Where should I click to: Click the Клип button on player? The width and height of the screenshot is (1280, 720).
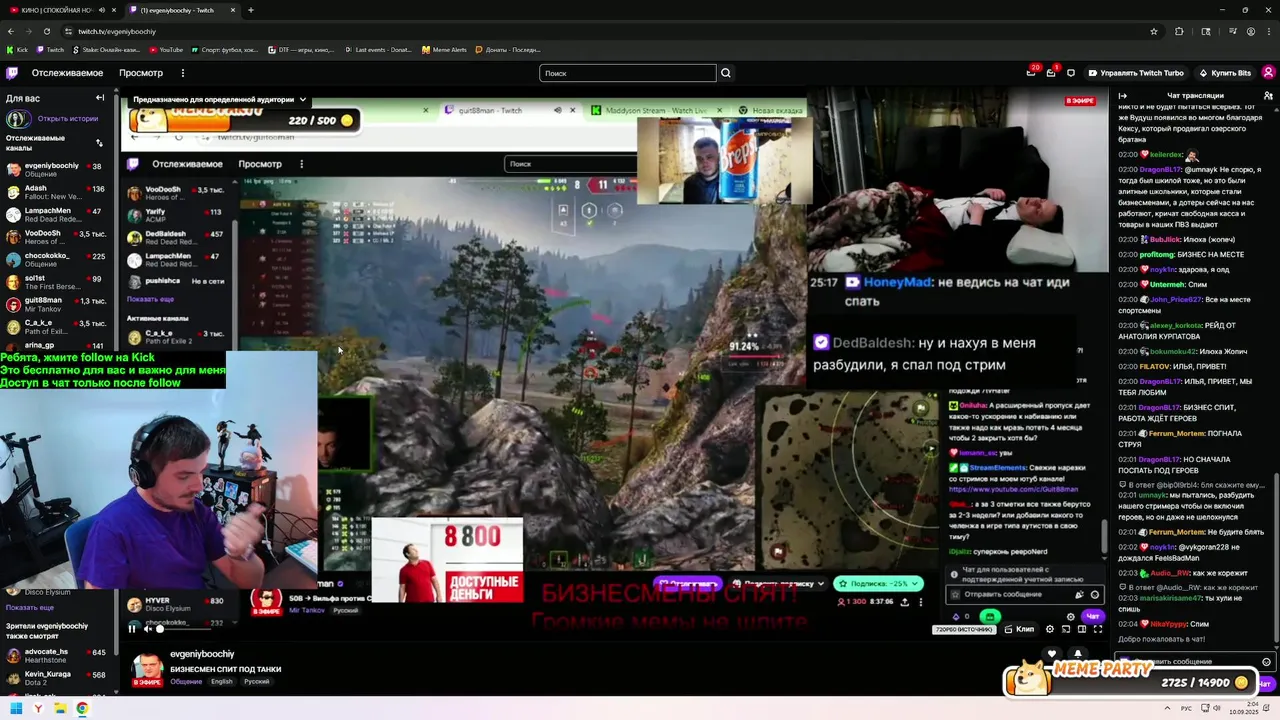coord(1020,629)
